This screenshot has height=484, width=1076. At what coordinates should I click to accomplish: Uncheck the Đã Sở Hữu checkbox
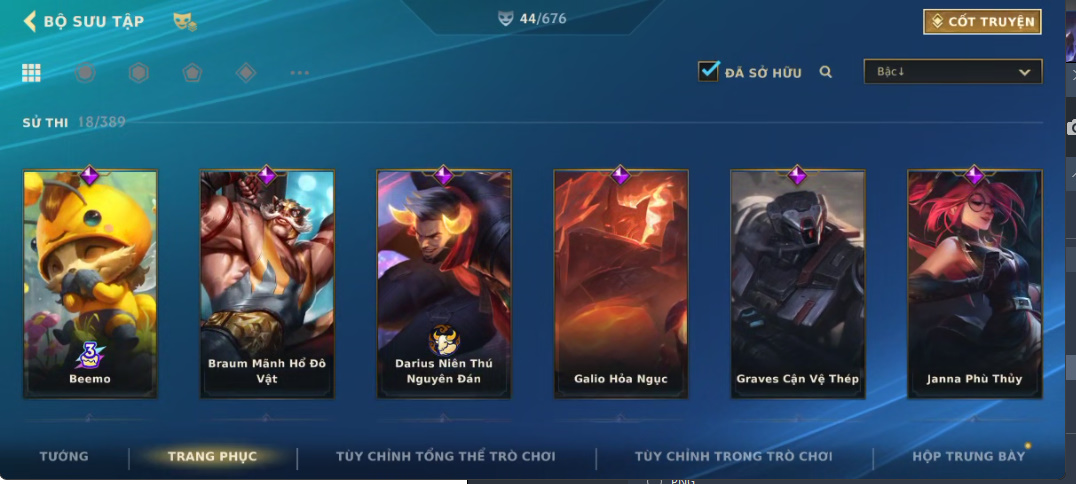tap(708, 71)
